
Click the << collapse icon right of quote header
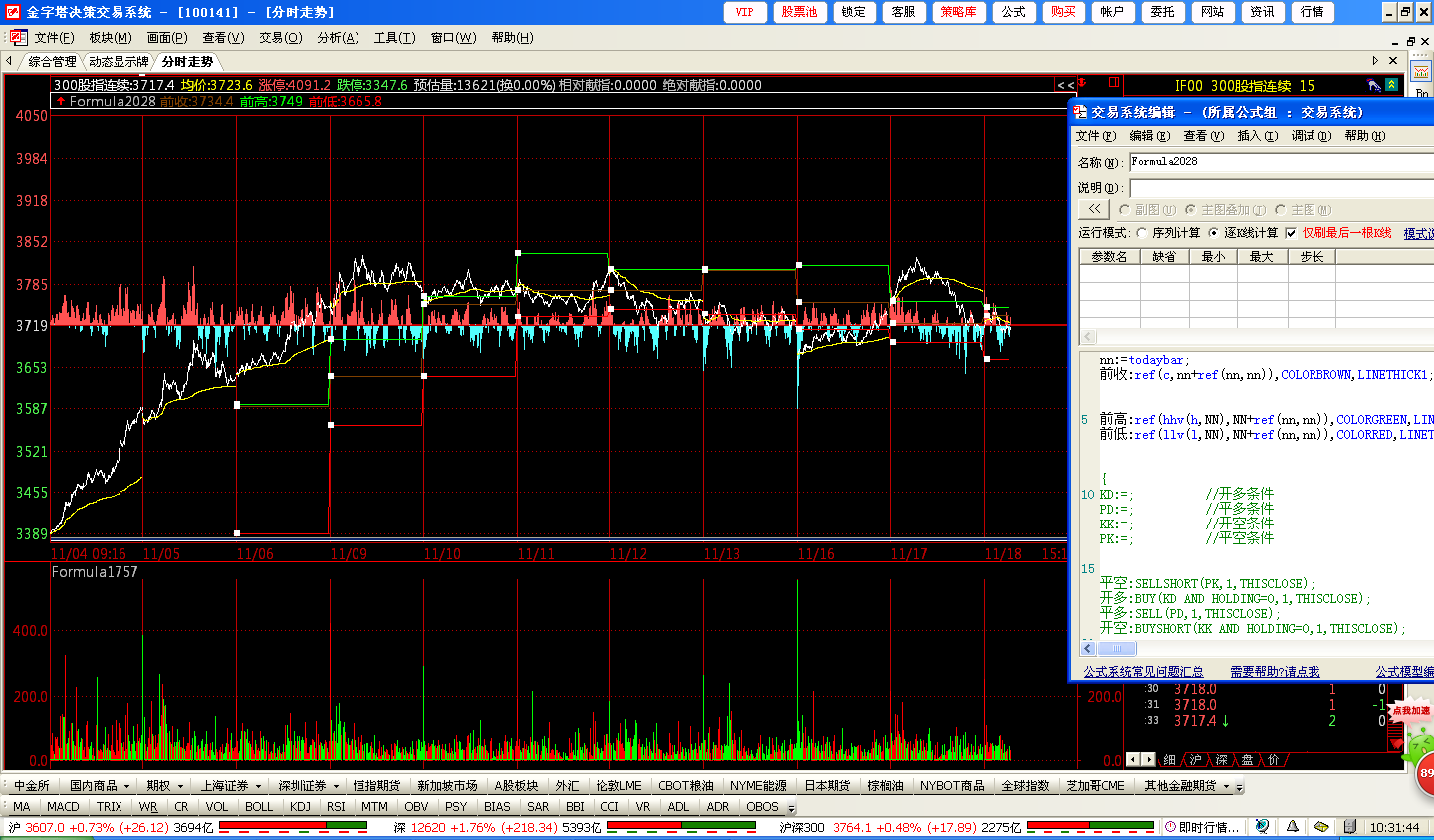coord(1066,86)
